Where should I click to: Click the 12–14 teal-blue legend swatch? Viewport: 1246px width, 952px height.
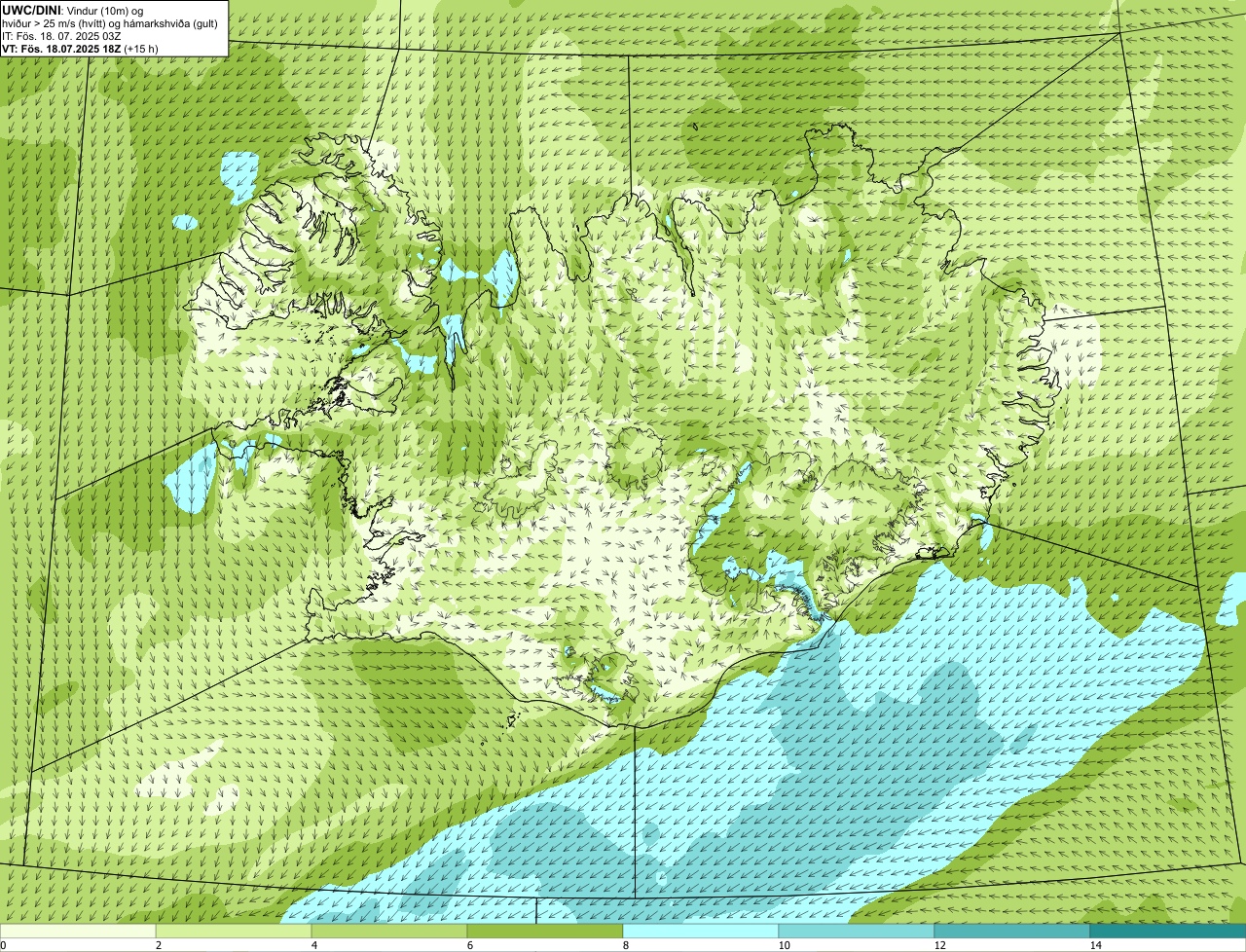point(1012,931)
